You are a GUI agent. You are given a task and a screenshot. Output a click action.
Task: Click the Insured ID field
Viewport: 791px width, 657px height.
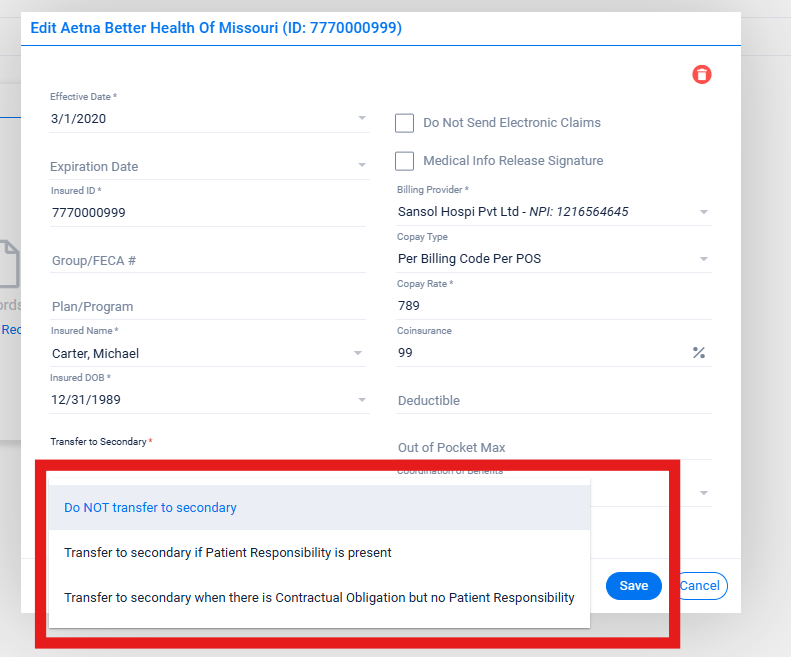coord(208,213)
